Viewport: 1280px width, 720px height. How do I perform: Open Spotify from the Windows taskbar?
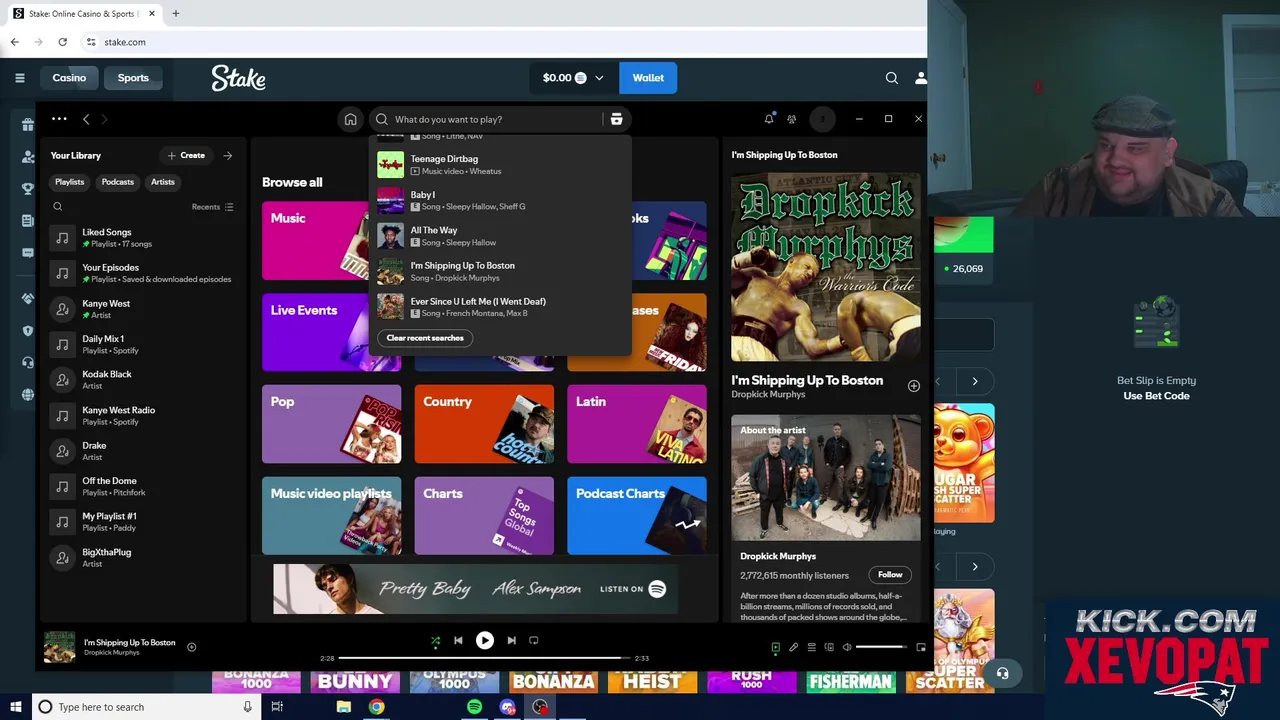click(x=474, y=707)
